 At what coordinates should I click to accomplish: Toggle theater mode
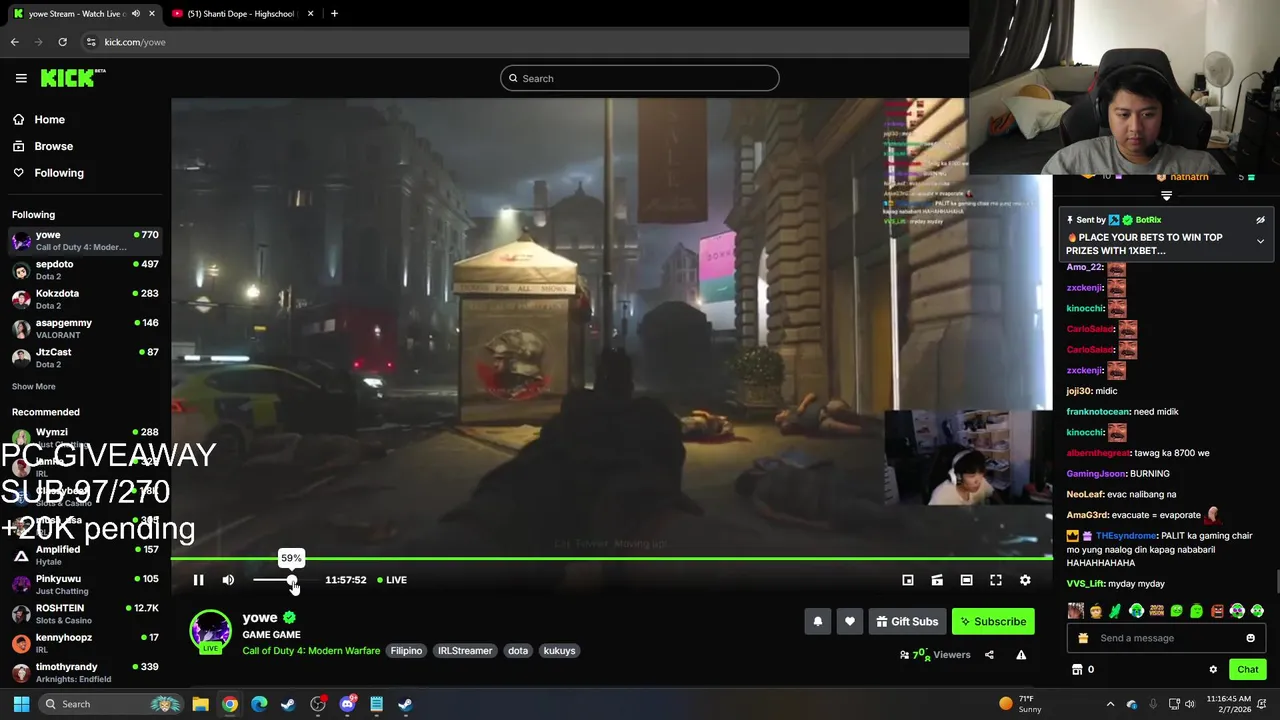click(966, 580)
